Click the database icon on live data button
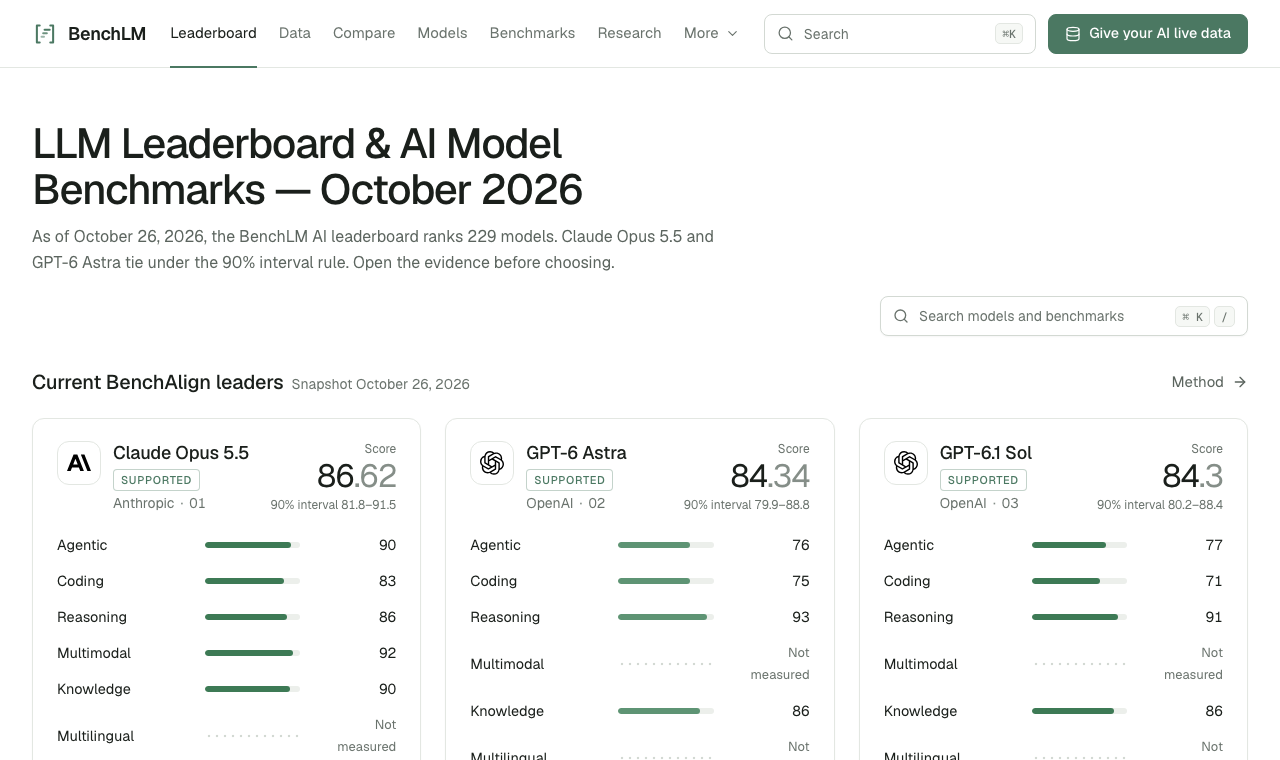Viewport: 1280px width, 760px height. click(x=1073, y=34)
